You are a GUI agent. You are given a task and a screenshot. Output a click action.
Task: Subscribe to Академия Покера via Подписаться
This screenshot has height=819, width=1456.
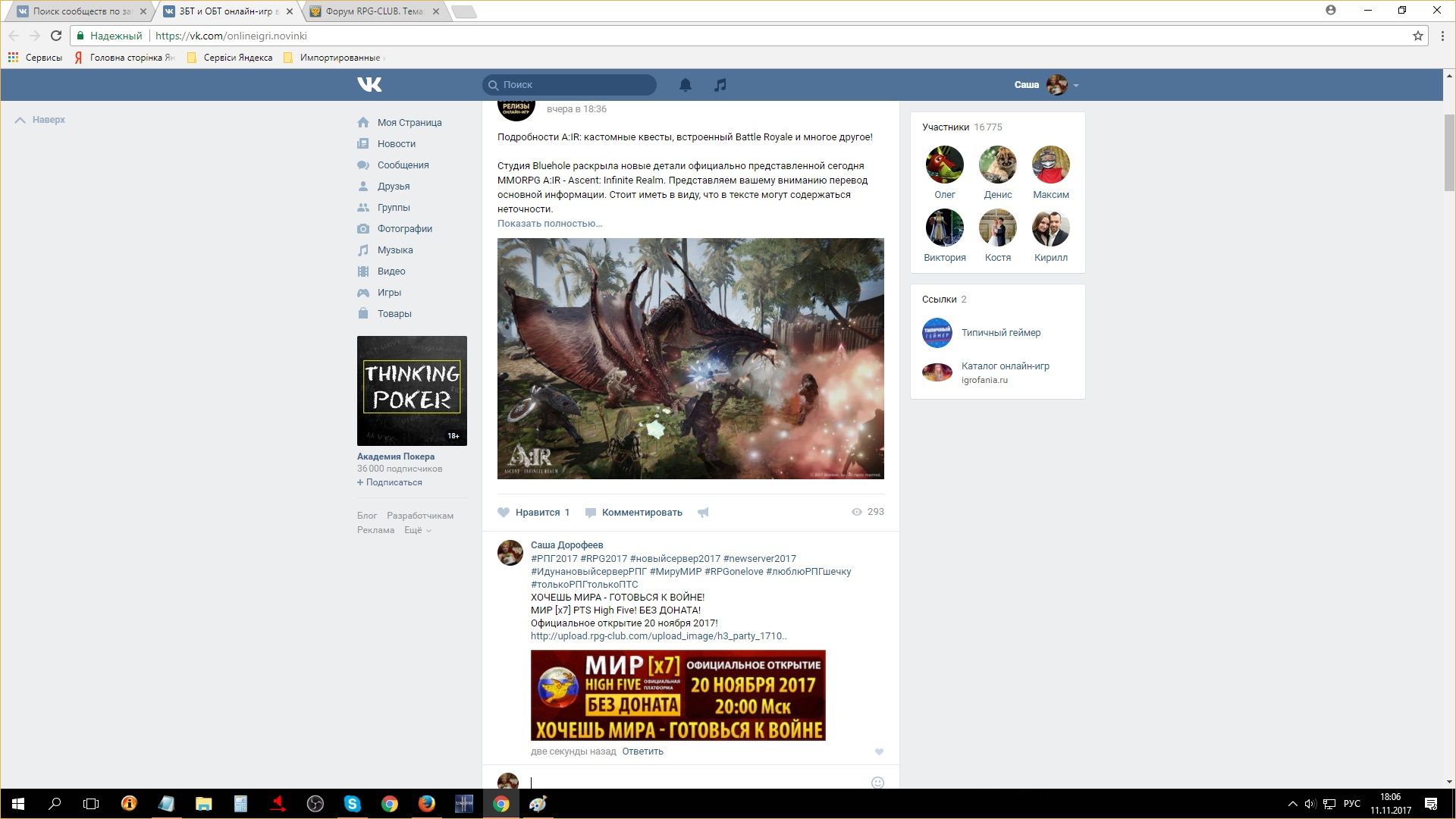pos(390,482)
